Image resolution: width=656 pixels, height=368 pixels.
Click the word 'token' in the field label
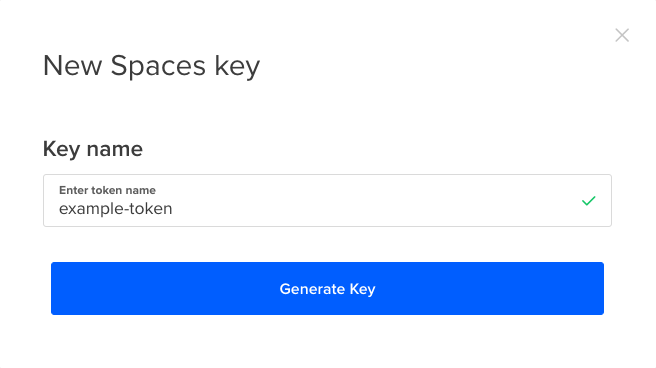pos(107,190)
